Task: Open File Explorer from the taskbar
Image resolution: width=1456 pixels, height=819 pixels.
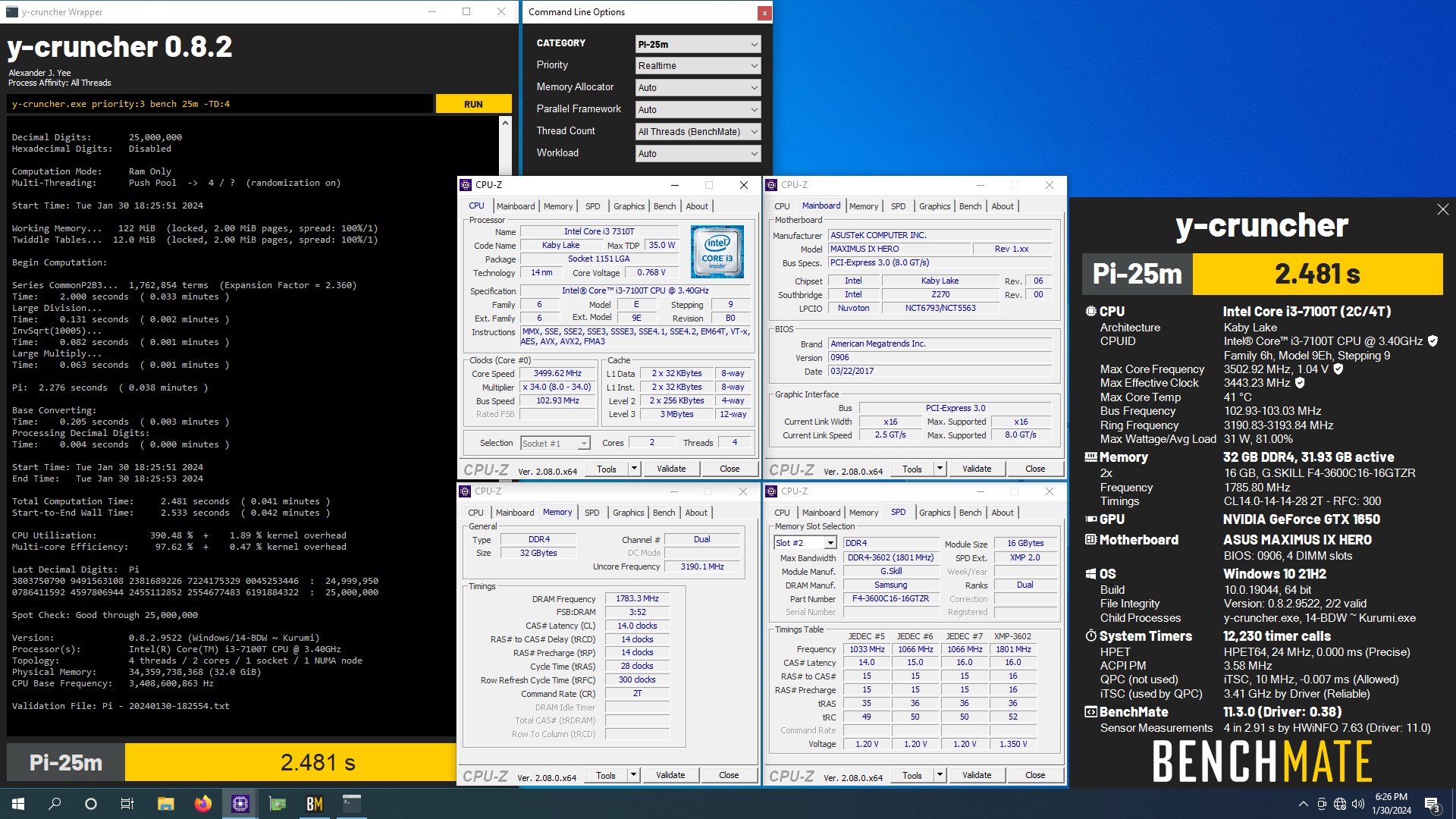Action: (165, 804)
